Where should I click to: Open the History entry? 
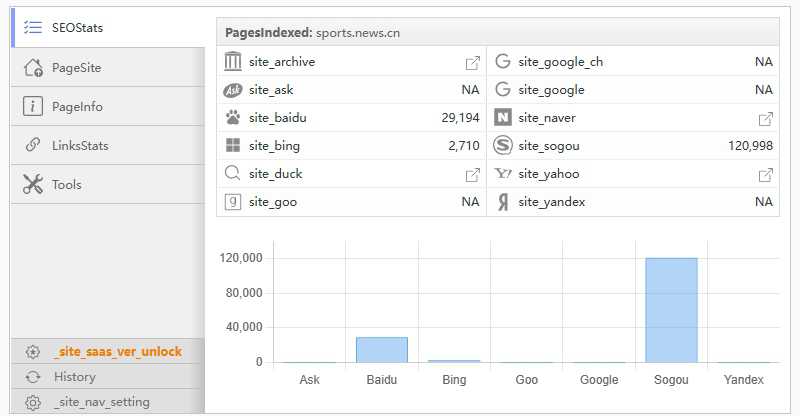point(108,377)
